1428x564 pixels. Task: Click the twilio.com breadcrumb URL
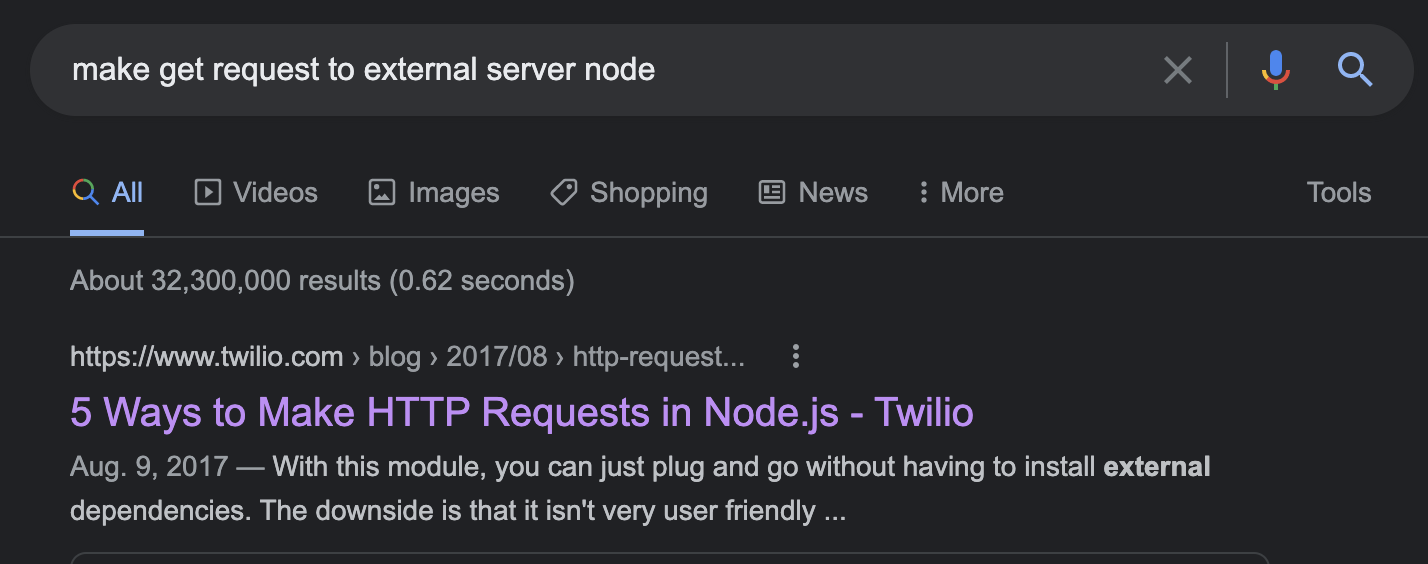pos(408,356)
